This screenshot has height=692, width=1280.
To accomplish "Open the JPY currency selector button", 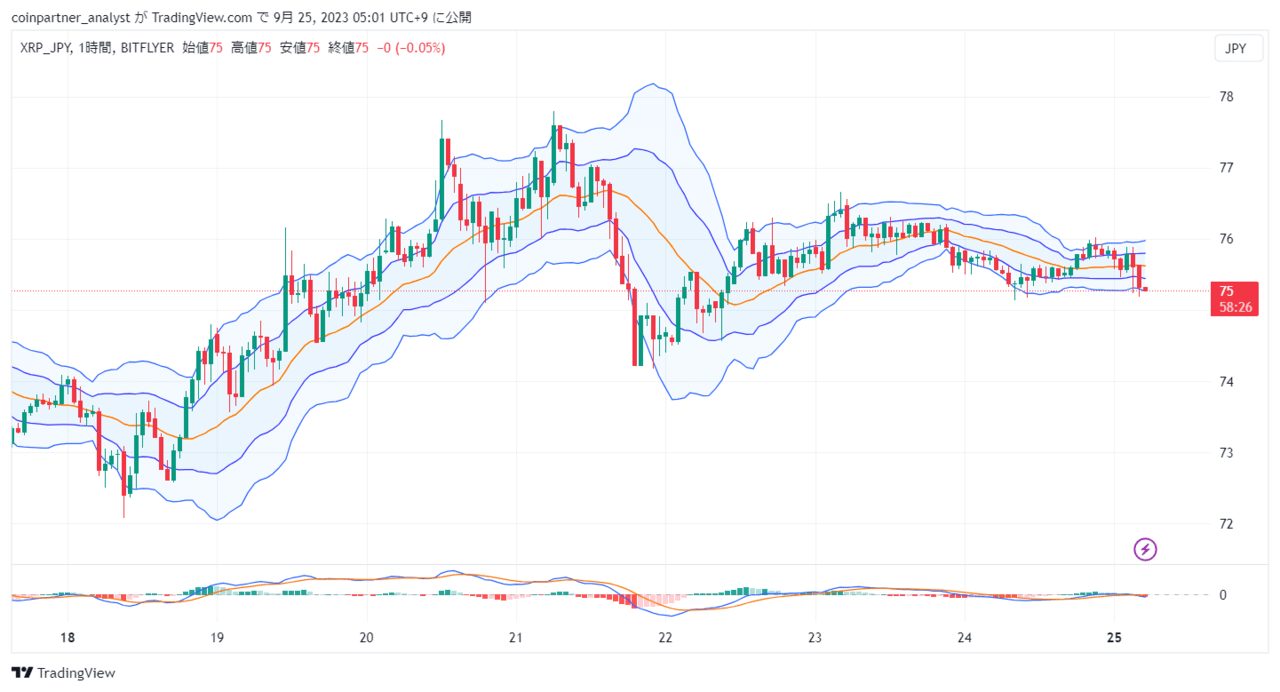I will pos(1237,49).
